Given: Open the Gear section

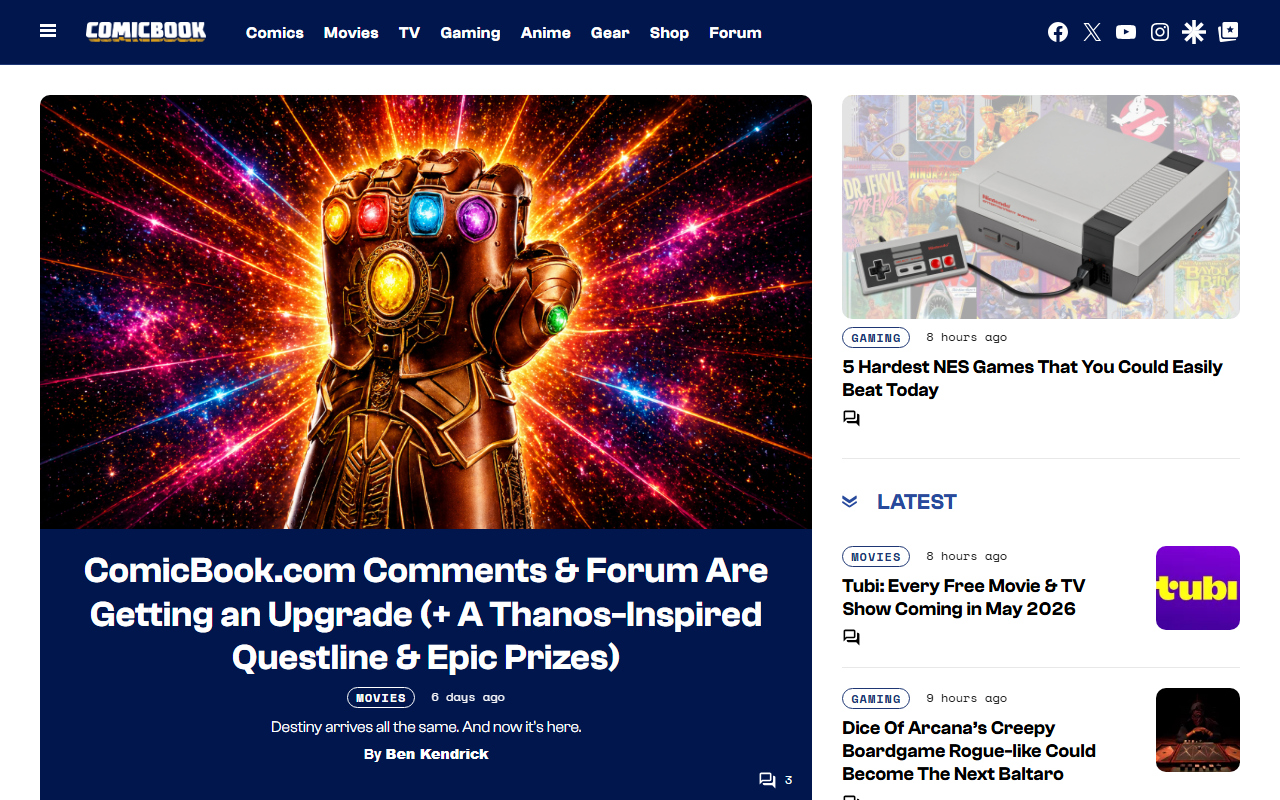Looking at the screenshot, I should coord(610,32).
